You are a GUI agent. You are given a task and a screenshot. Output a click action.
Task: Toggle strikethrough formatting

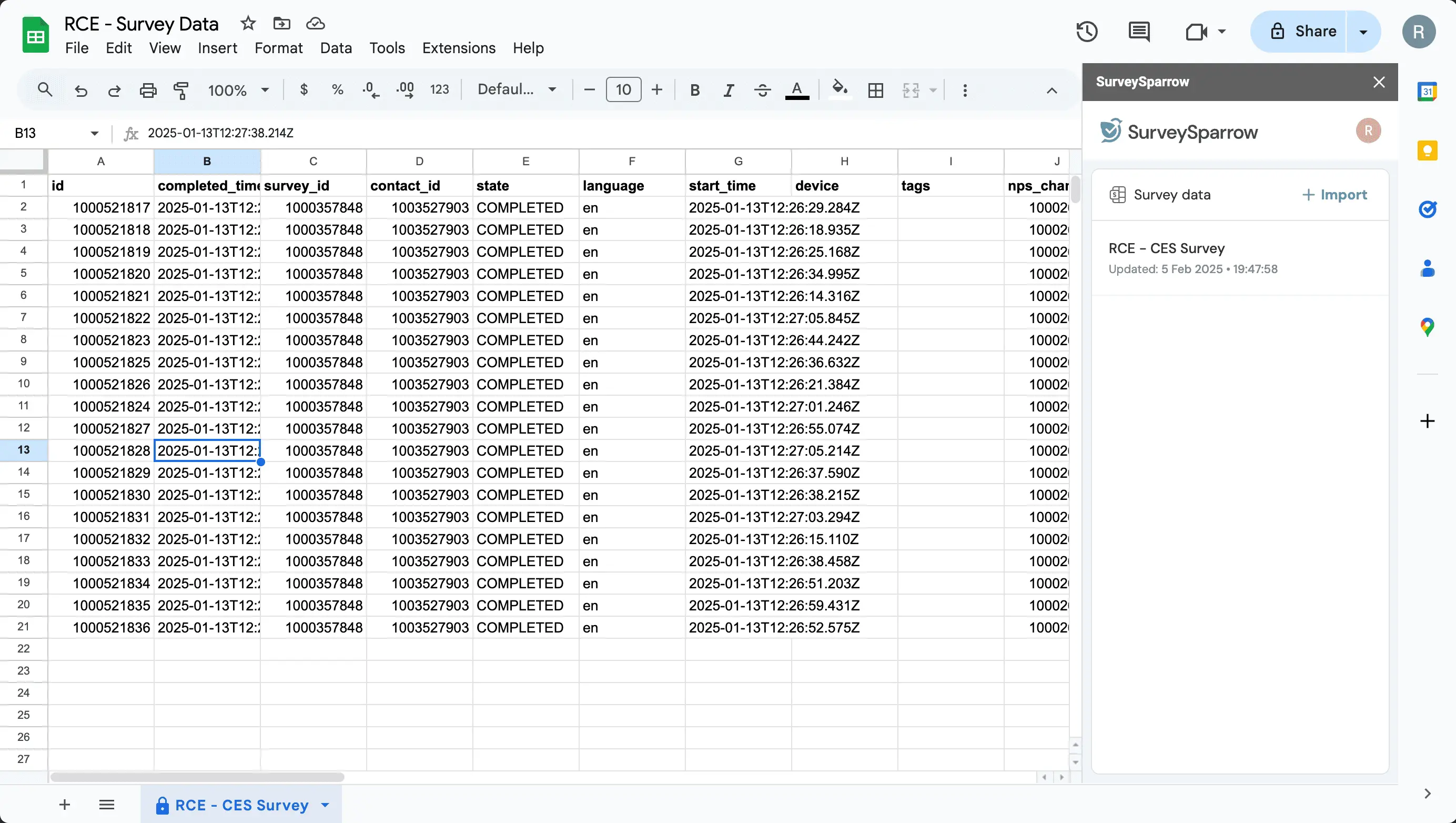pyautogui.click(x=762, y=89)
